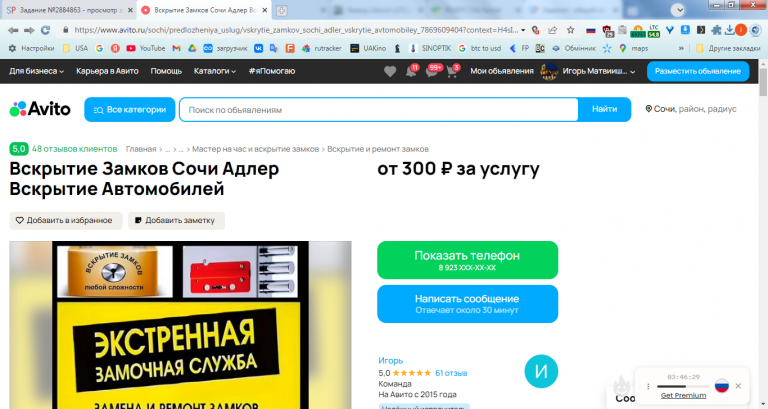The image size is (768, 409).
Task: Open a new browser tab
Action: pyautogui.click(x=281, y=10)
